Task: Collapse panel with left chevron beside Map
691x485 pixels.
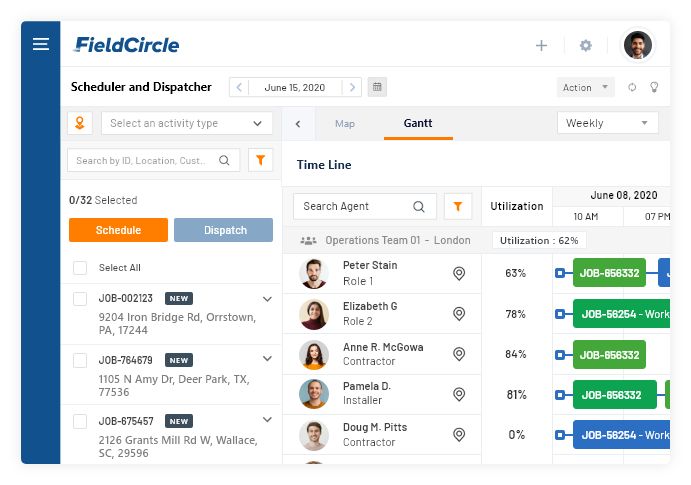Action: (x=298, y=124)
